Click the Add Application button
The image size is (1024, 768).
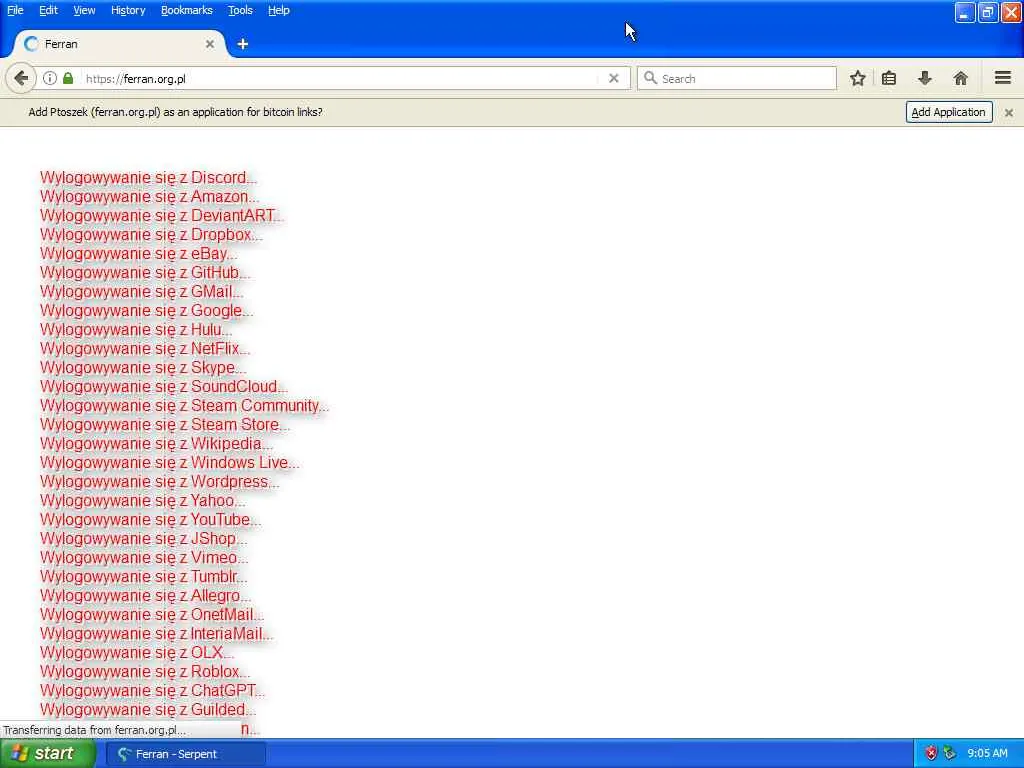(949, 112)
